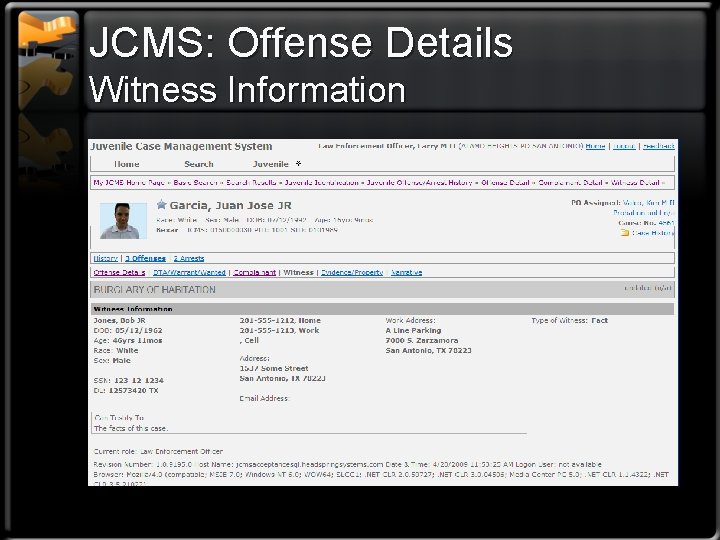Screen dimensions: 720x540
Task: Open the Feedback link
Action: (x=658, y=146)
